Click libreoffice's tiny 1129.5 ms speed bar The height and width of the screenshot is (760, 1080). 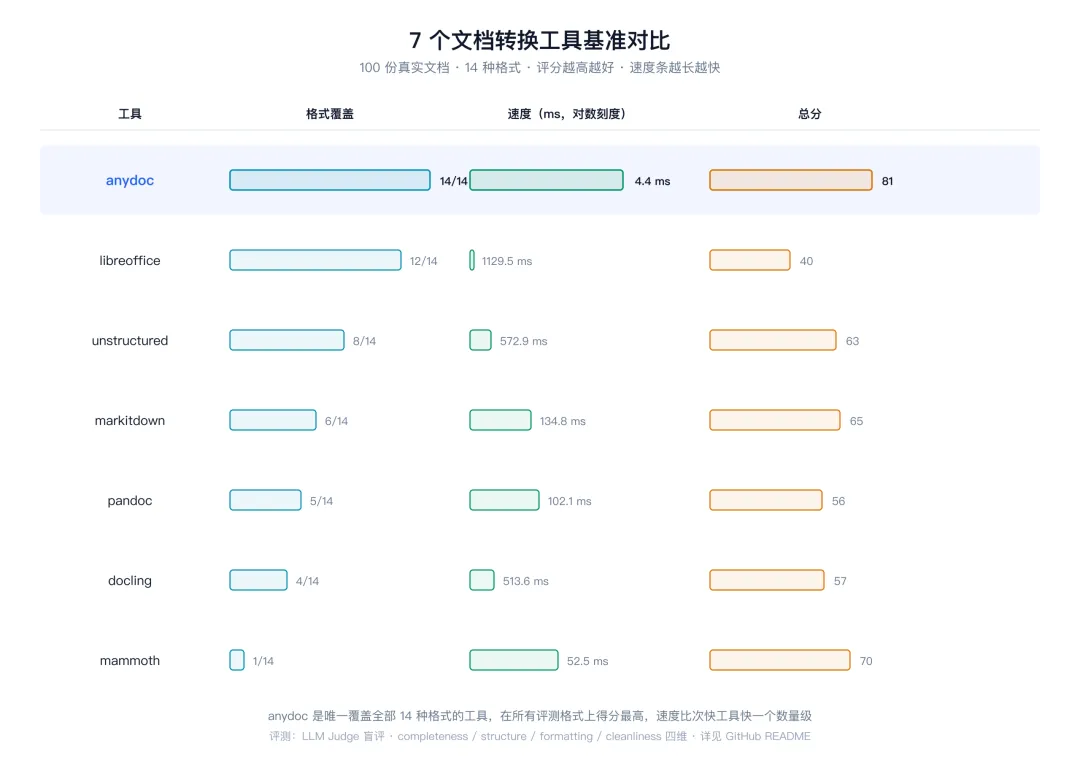tap(472, 260)
